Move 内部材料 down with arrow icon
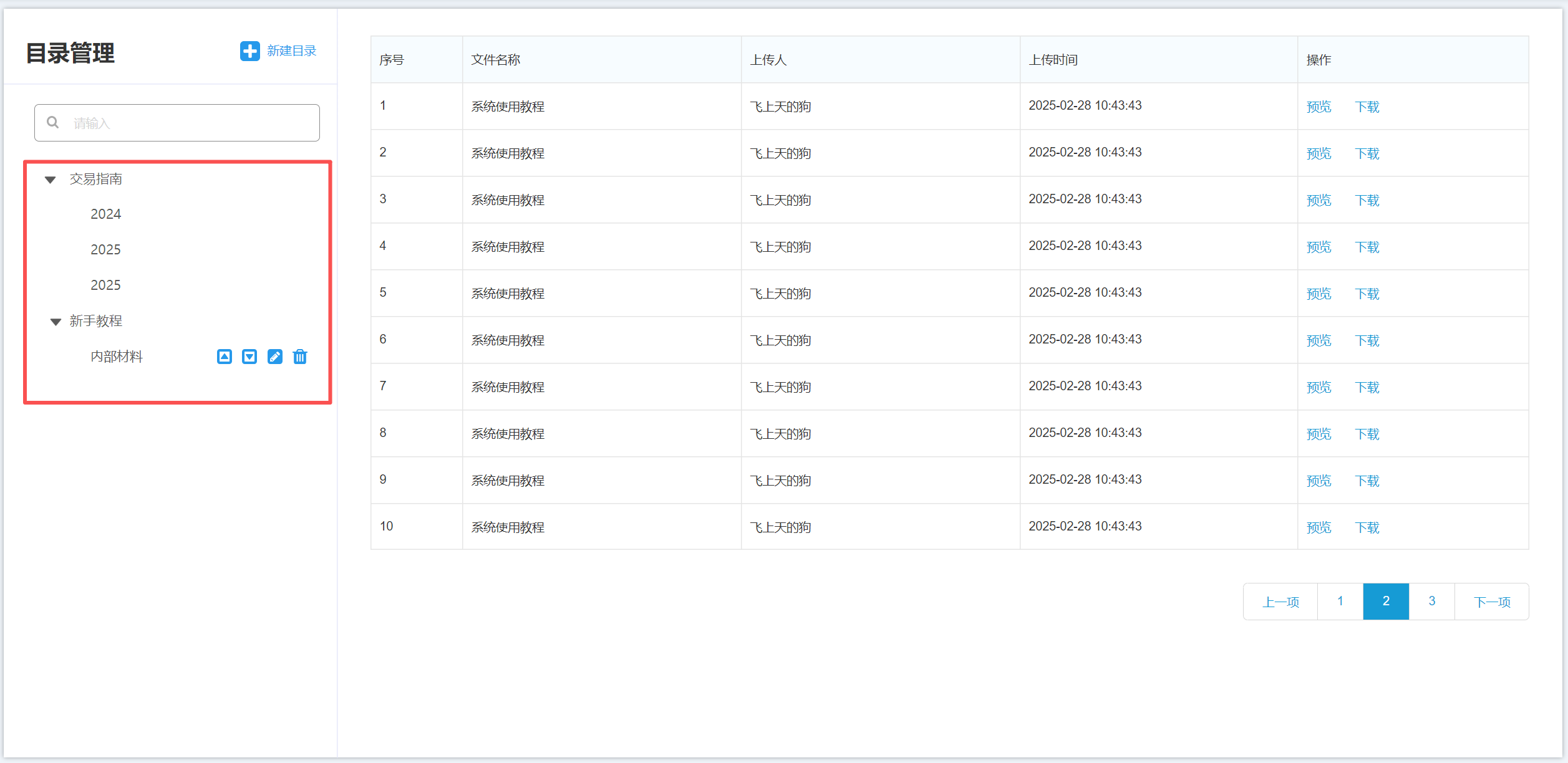This screenshot has height=763, width=1568. (249, 357)
